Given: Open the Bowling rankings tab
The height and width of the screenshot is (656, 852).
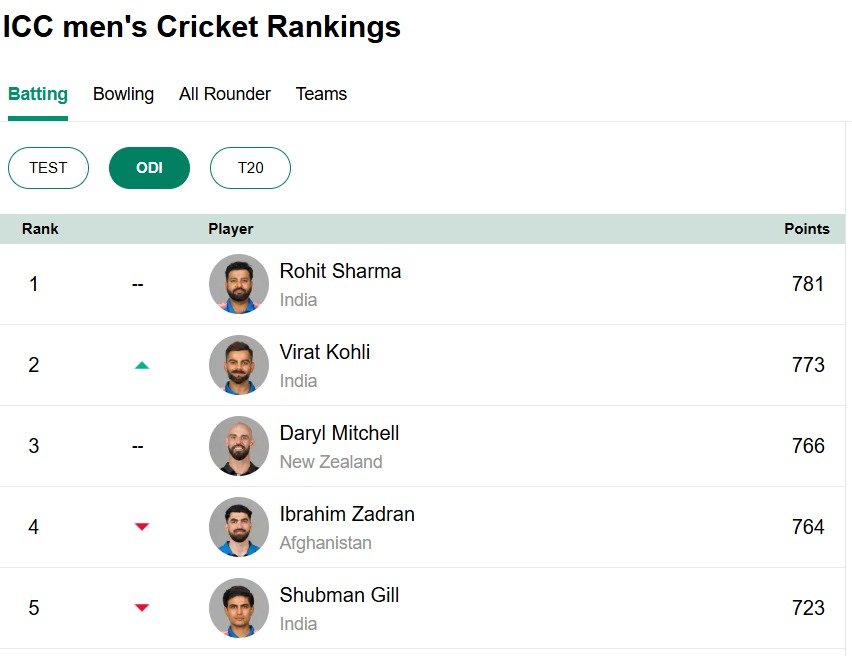Looking at the screenshot, I should click(x=123, y=94).
